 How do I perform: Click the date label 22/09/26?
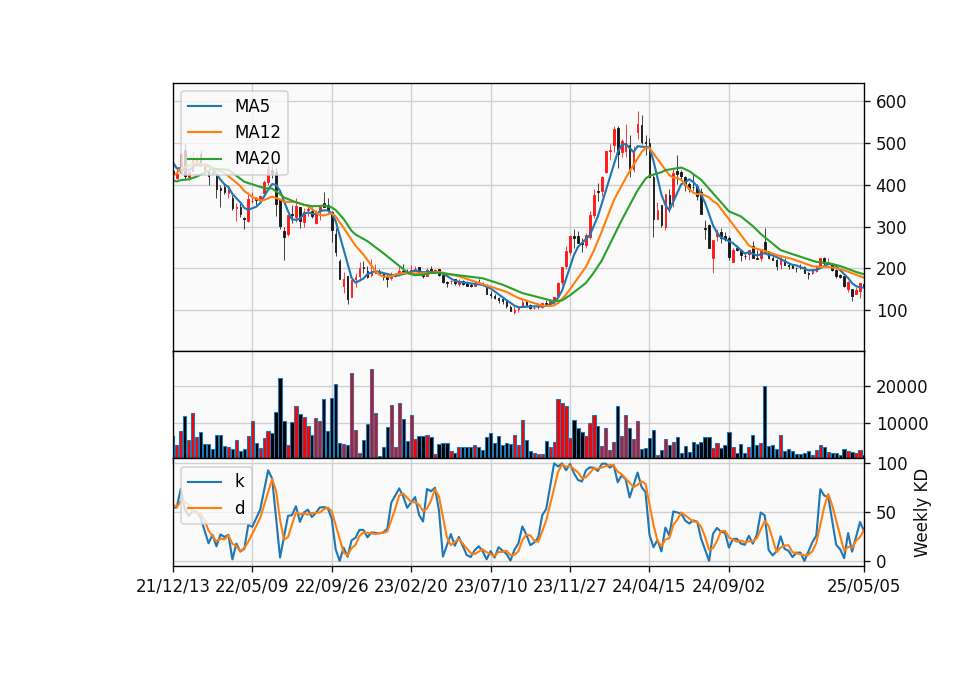(x=332, y=586)
